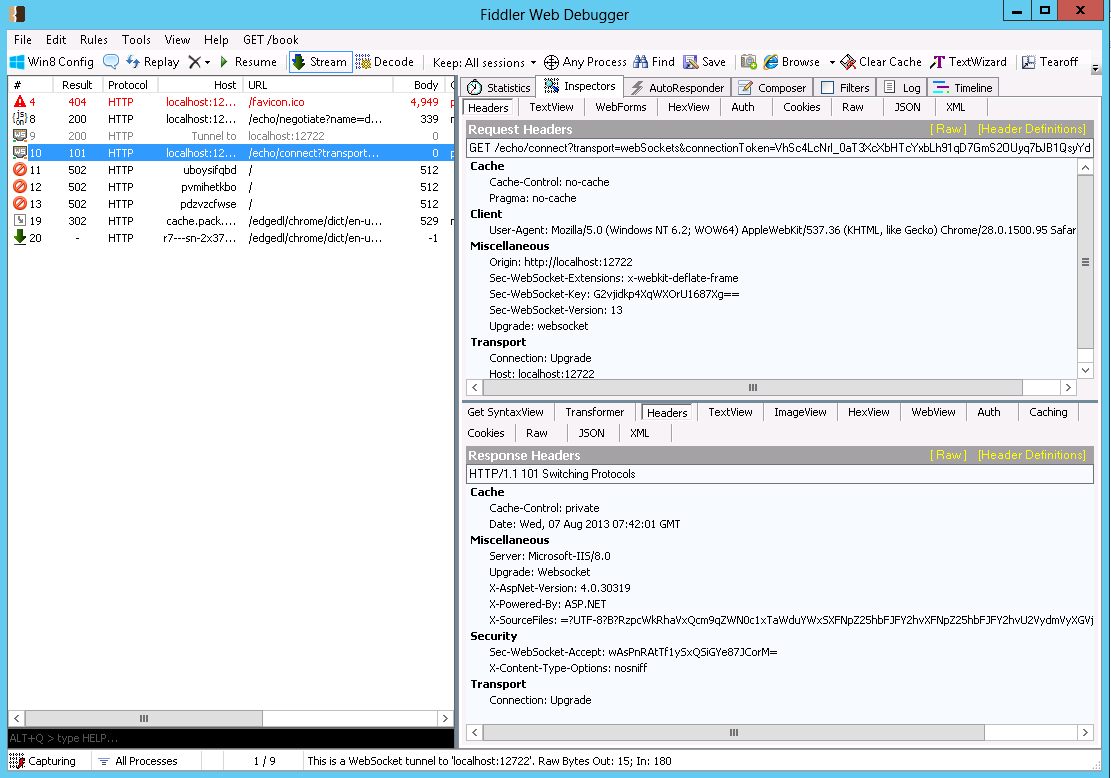The width and height of the screenshot is (1111, 778).
Task: Expand the toolbar overflow chevron
Action: tap(1095, 69)
